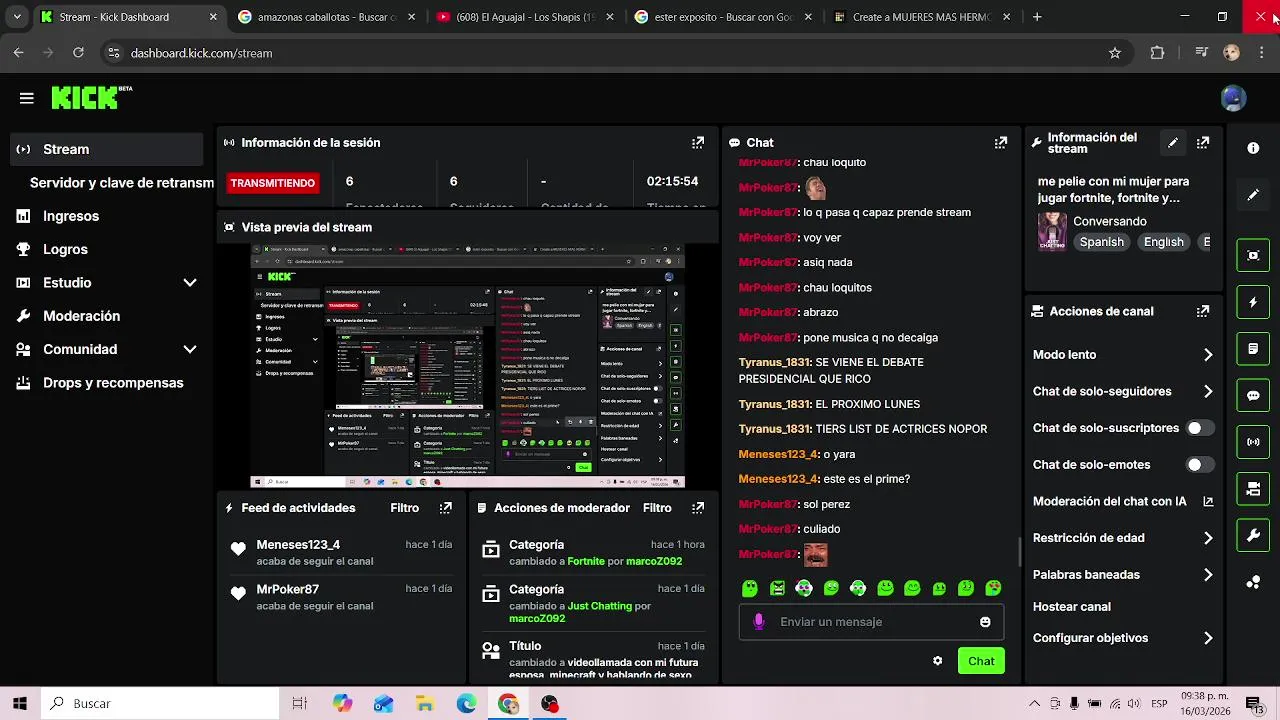Click the Enviar un mensaje input field
1280x720 pixels.
pyautogui.click(x=871, y=622)
